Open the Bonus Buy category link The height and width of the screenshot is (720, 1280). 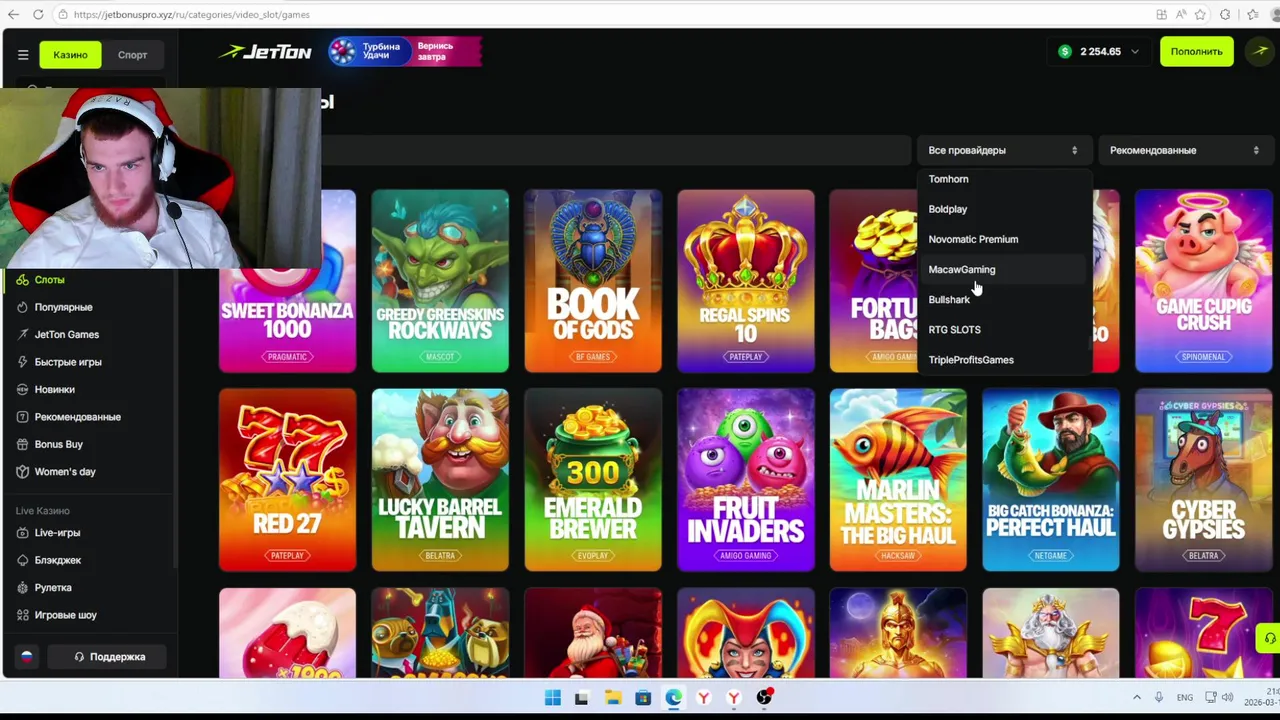pyautogui.click(x=59, y=444)
